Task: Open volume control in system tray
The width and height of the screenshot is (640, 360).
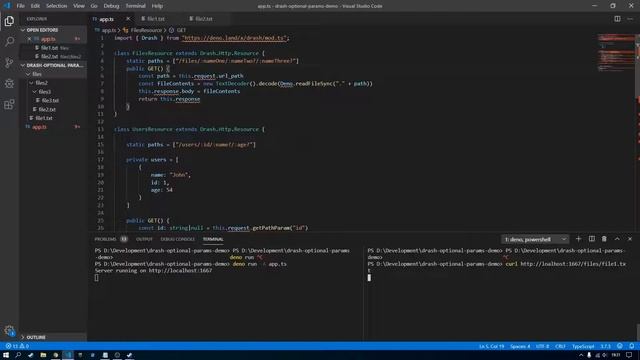Action: [x=604, y=355]
